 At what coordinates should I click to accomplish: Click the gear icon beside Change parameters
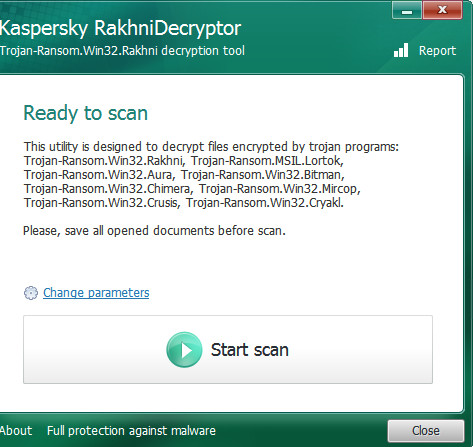click(31, 293)
